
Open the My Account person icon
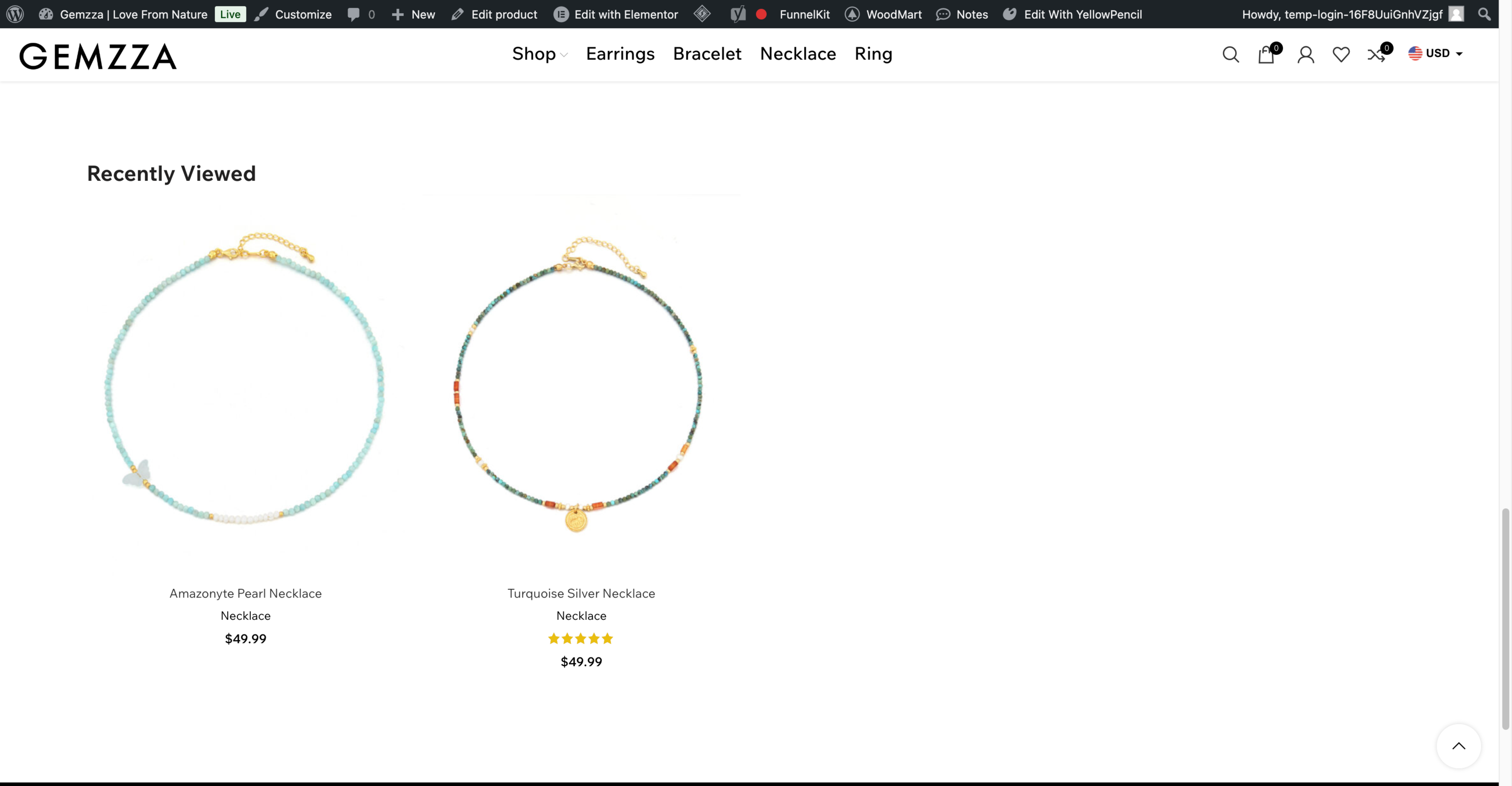1306,55
